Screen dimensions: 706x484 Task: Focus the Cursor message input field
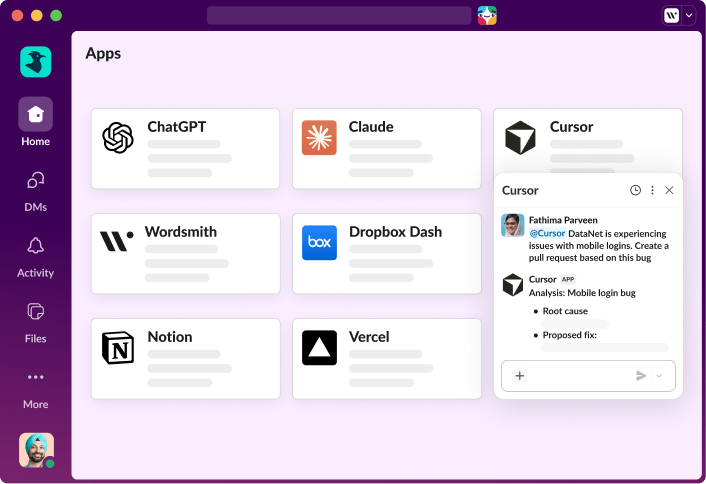588,375
